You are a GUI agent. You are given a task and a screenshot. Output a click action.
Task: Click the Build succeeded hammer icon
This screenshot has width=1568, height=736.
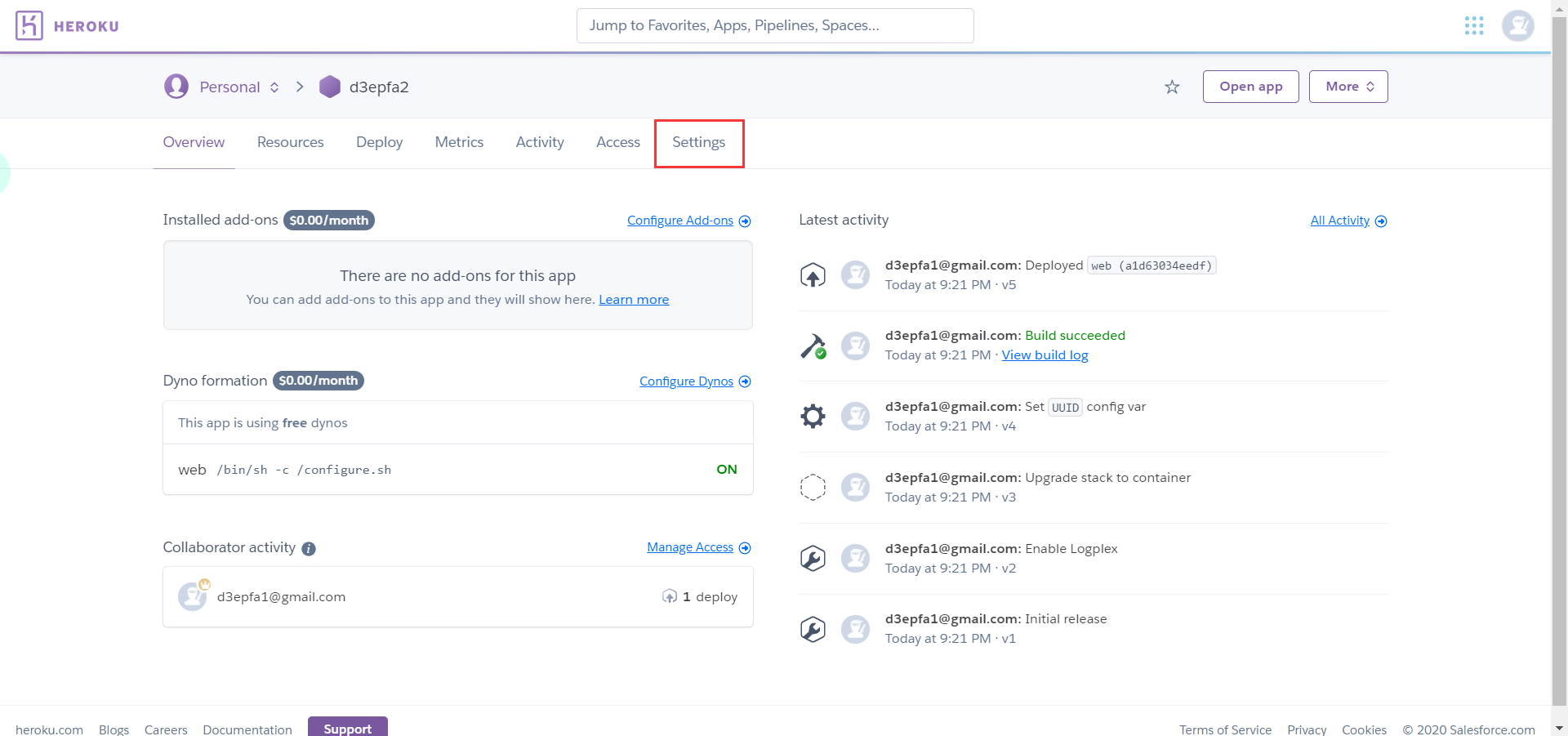[813, 346]
